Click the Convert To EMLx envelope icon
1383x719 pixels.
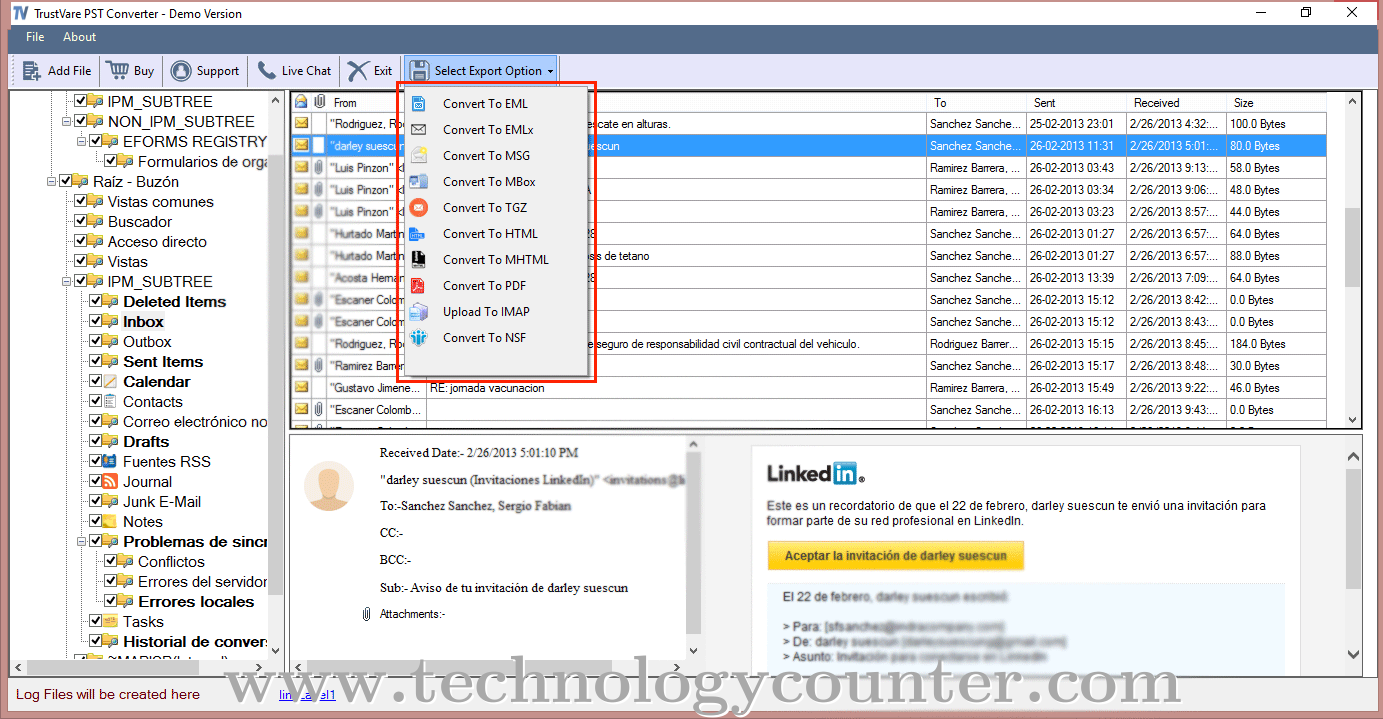tap(420, 129)
